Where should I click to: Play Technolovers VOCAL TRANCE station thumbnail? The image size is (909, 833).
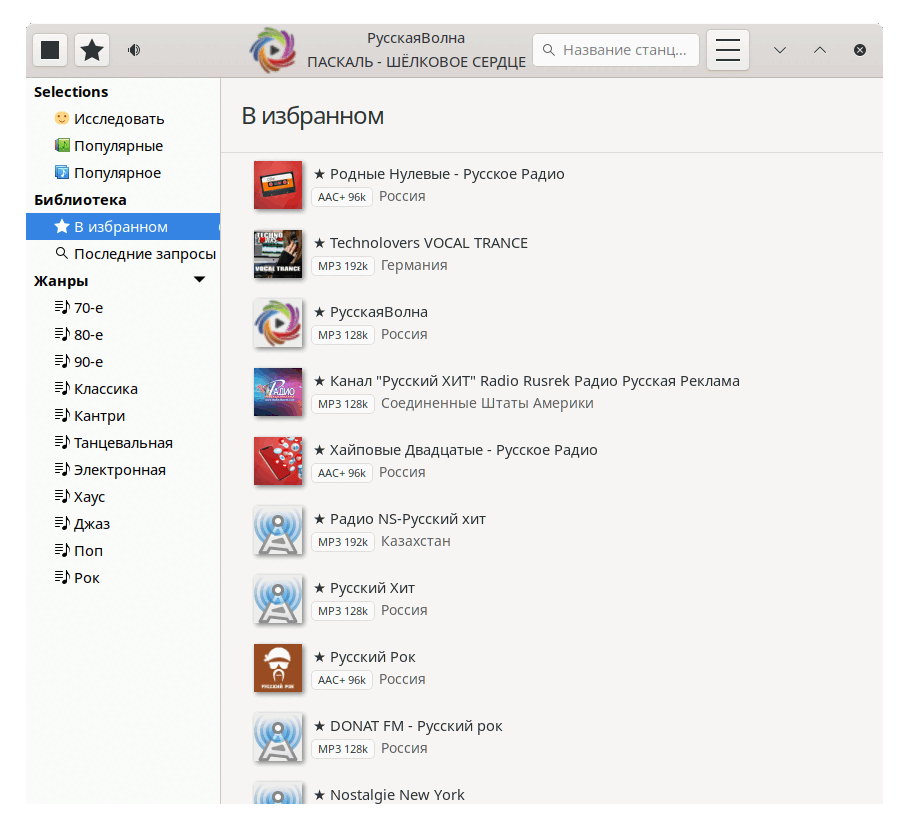[x=278, y=254]
